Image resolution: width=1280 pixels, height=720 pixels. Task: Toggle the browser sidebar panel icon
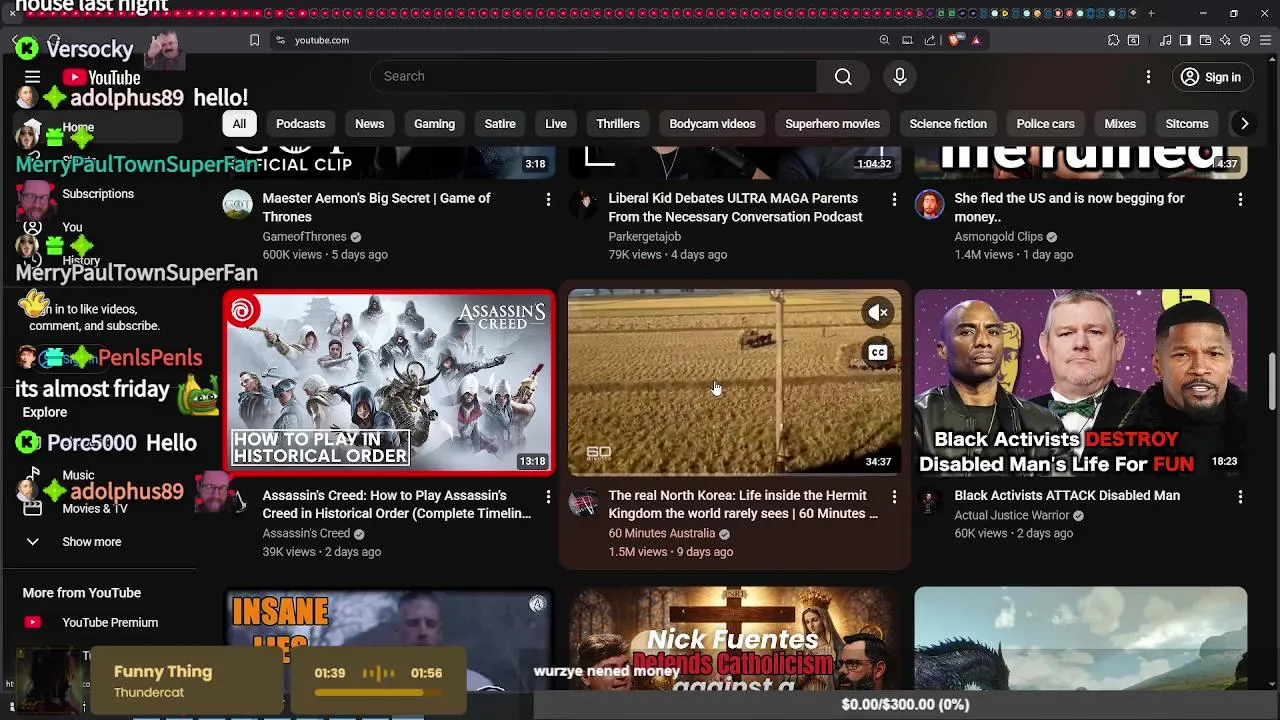pyautogui.click(x=1185, y=40)
